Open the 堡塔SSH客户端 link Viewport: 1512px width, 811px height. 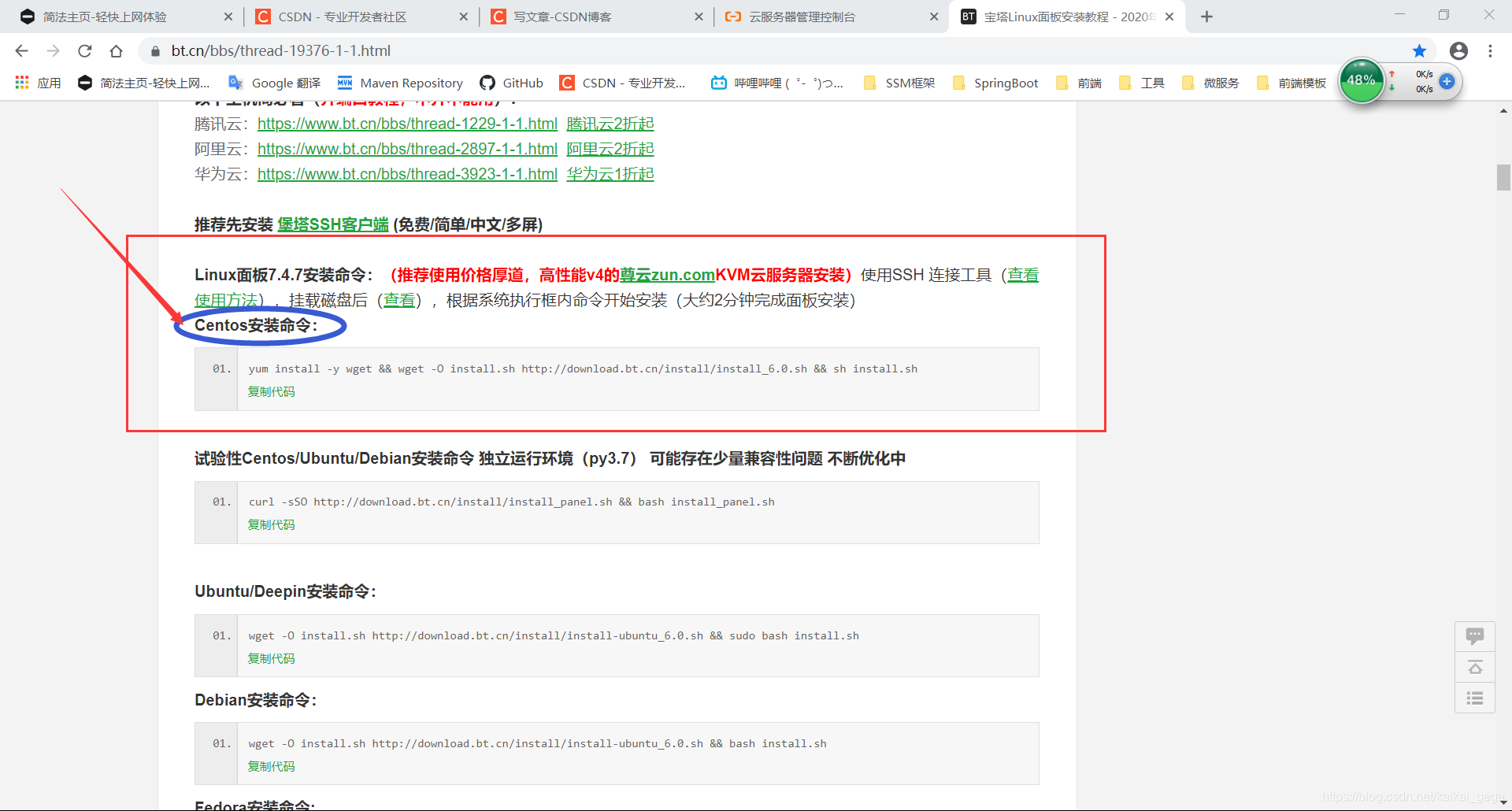pyautogui.click(x=333, y=224)
